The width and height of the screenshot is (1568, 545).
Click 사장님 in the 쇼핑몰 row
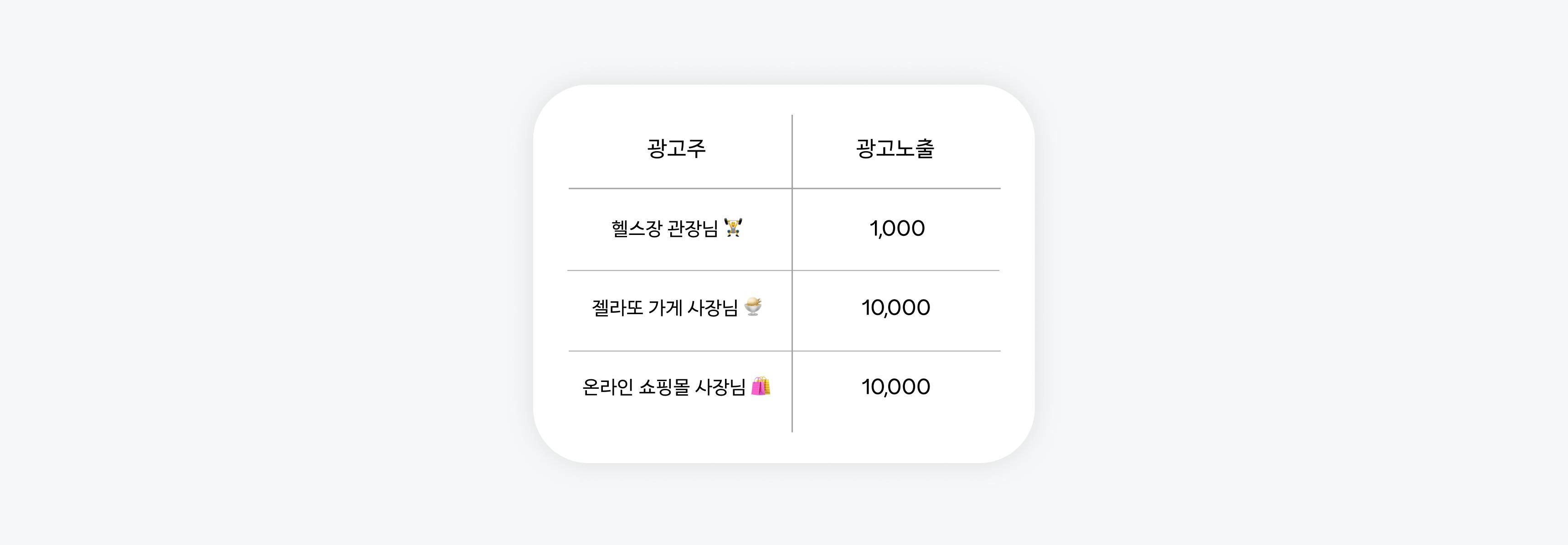coord(720,387)
